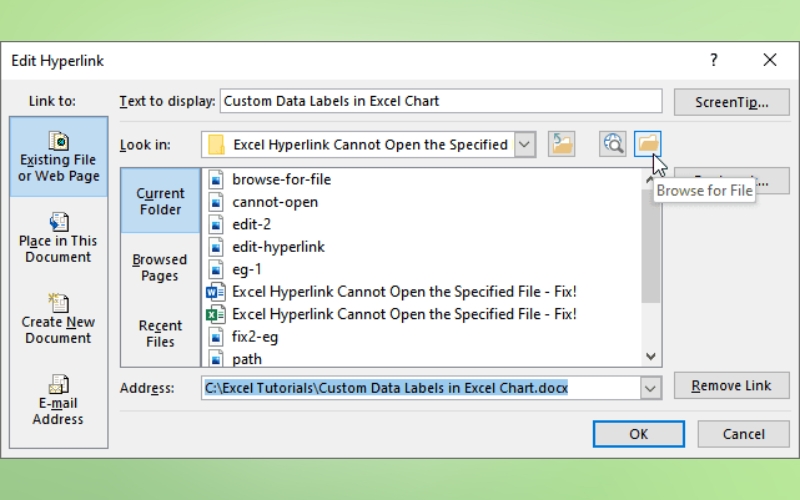Viewport: 800px width, 500px height.
Task: Click the Browse for File folder icon
Action: pos(649,144)
